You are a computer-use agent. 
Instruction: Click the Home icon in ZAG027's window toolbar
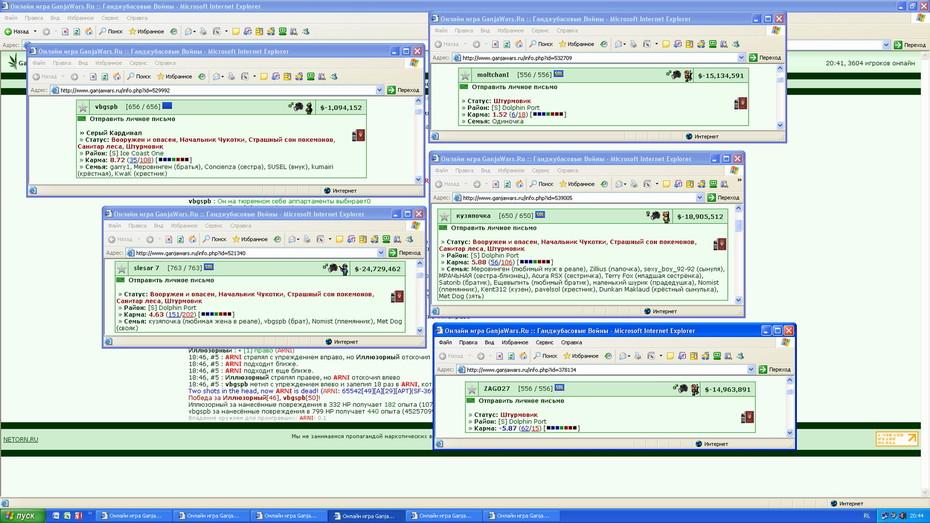click(523, 356)
